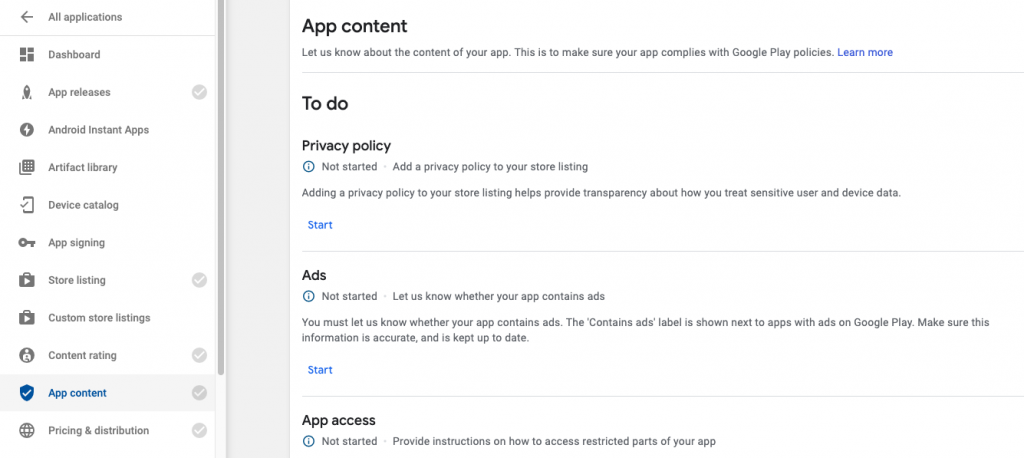The height and width of the screenshot is (458, 1024).
Task: Click the info icon under Ads
Action: point(308,297)
